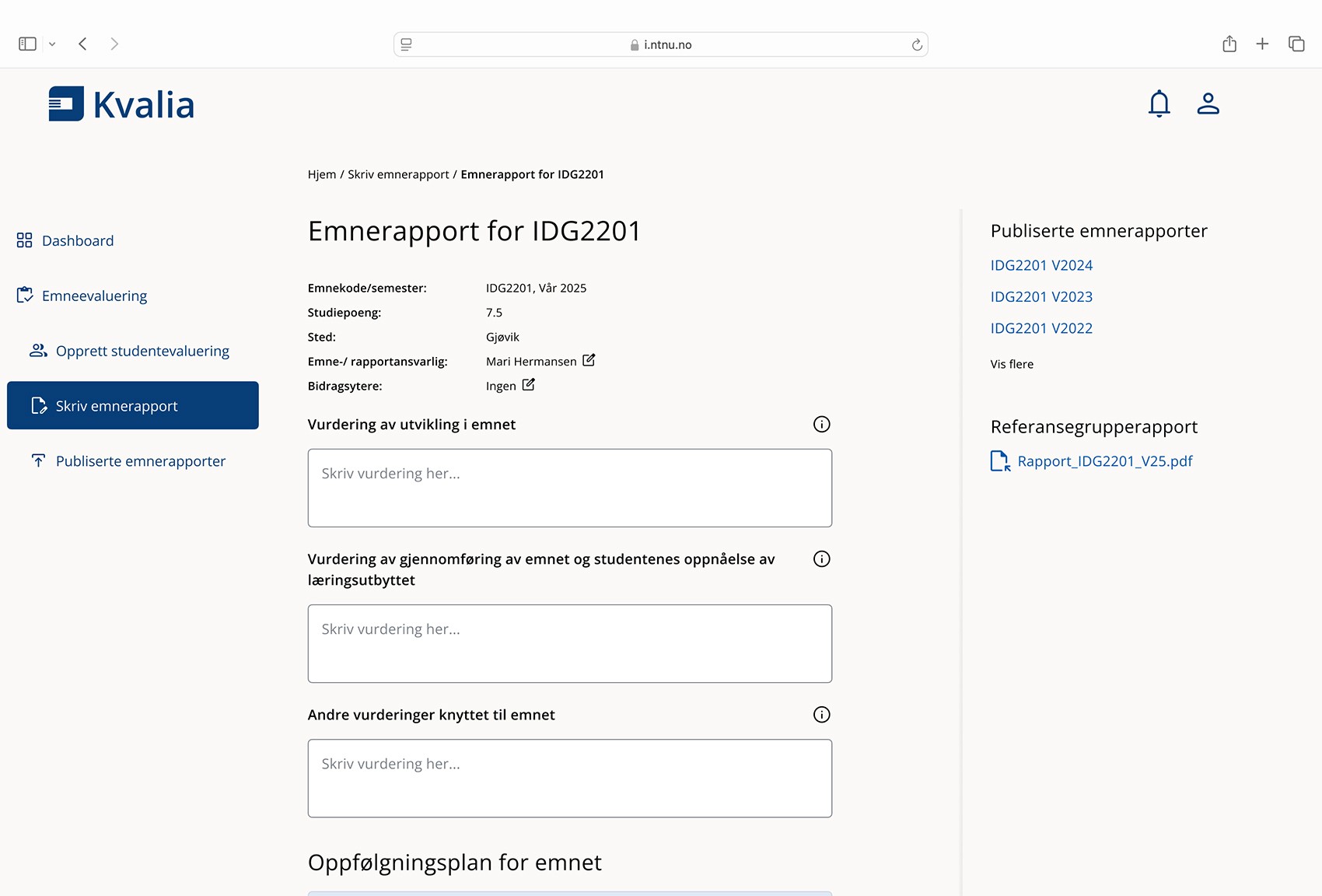Click the PDF file icon for Rapport_IDG2201_V25
Screen dimensions: 1322x896
(x=1000, y=461)
